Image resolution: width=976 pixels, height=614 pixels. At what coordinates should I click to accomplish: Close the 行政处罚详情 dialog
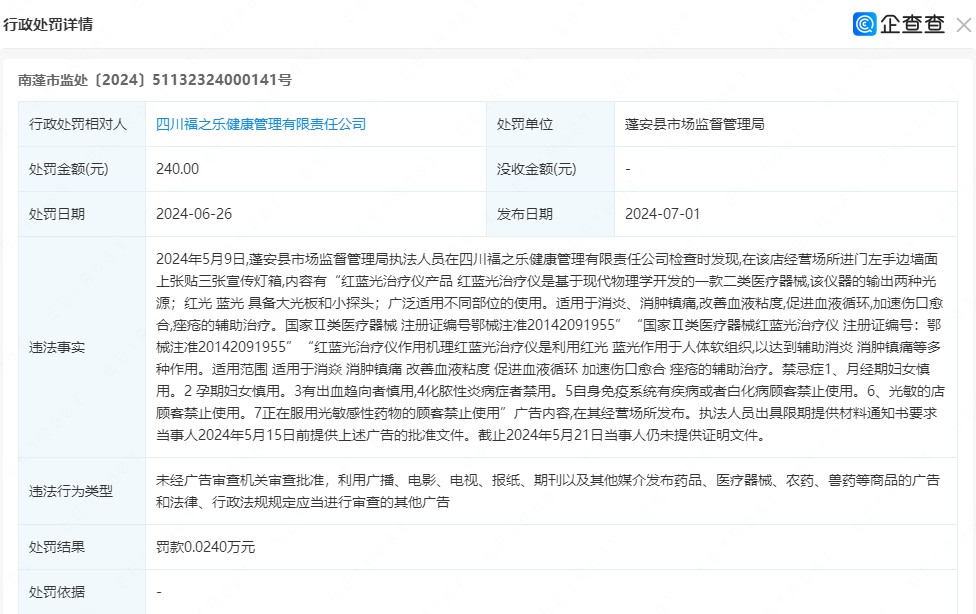click(x=963, y=25)
